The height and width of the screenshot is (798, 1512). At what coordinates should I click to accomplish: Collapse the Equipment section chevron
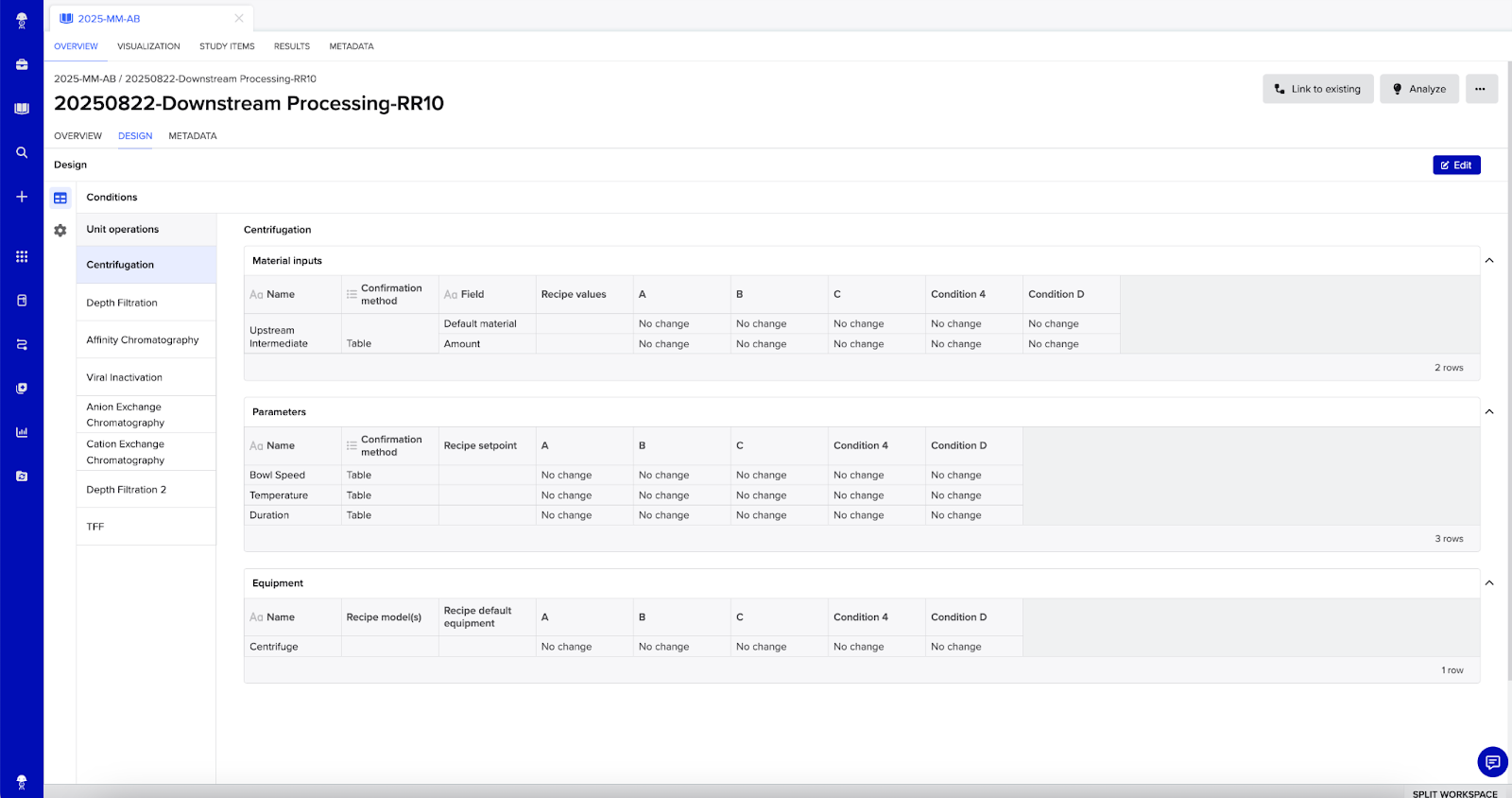pyautogui.click(x=1489, y=583)
